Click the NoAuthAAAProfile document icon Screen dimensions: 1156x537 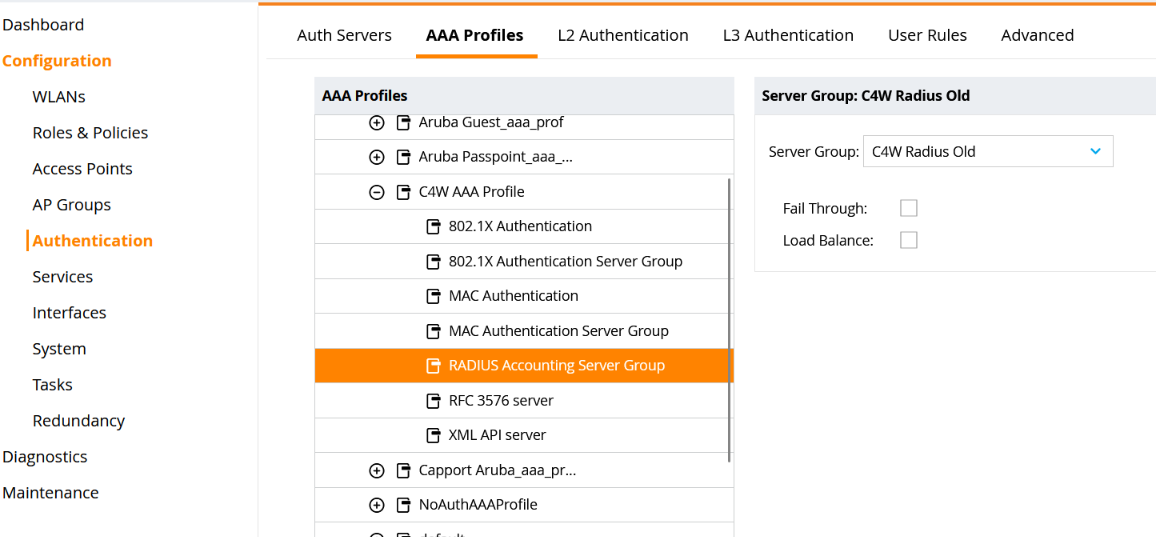click(404, 505)
